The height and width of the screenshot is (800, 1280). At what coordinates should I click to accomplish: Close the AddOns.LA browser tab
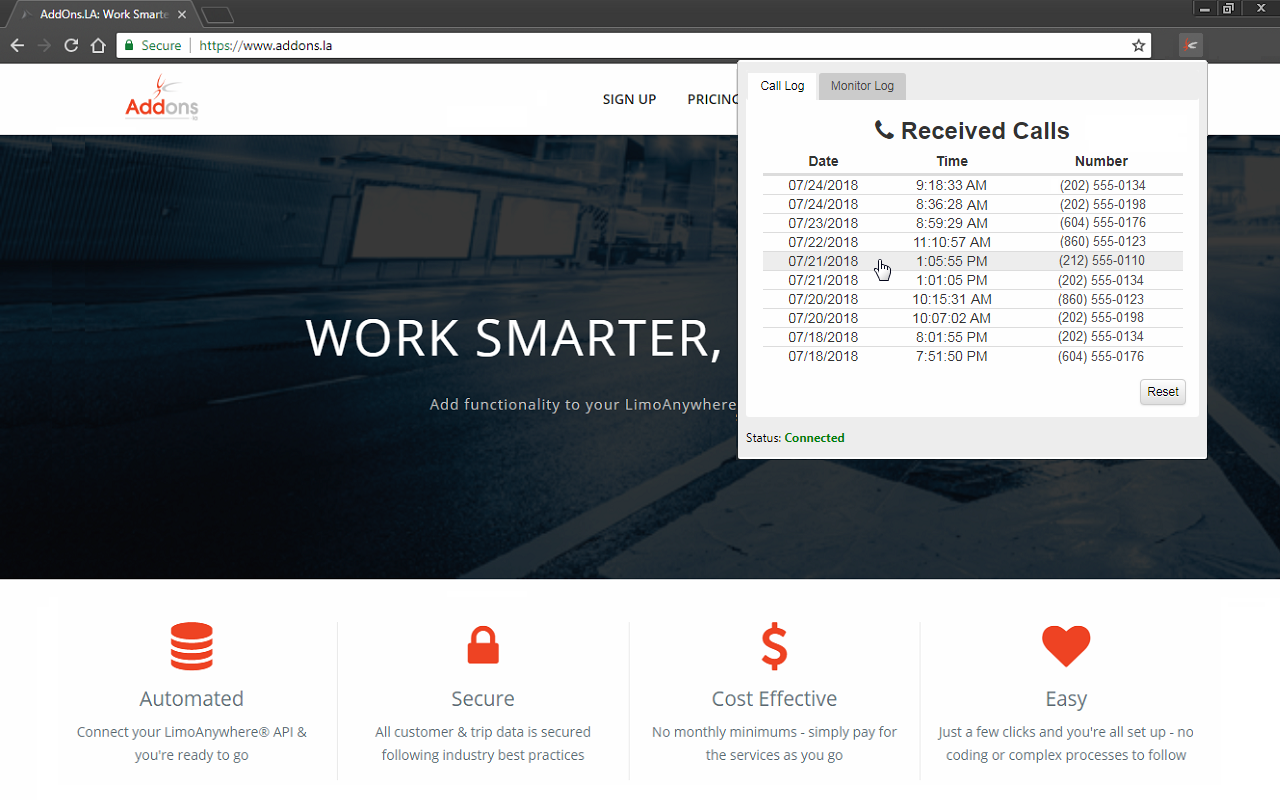pos(182,15)
